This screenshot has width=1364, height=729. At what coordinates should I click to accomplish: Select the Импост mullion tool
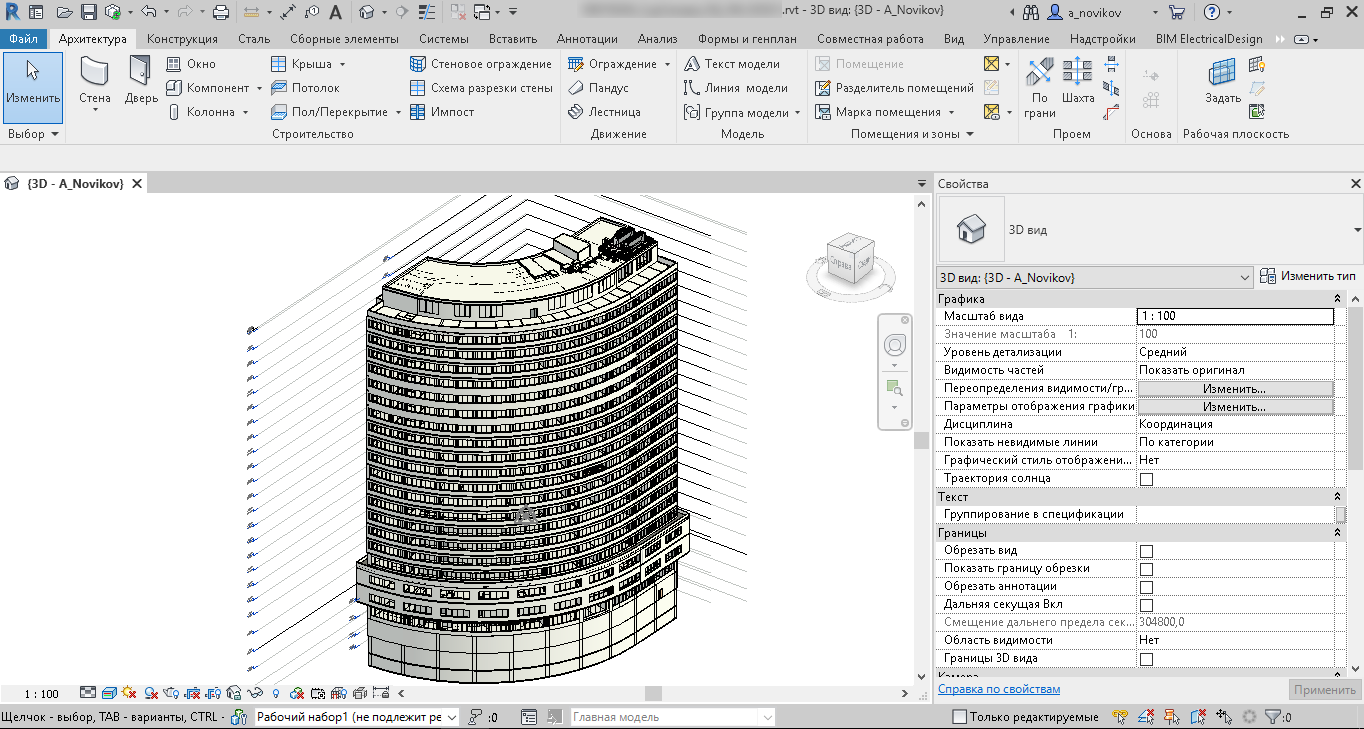tap(442, 112)
